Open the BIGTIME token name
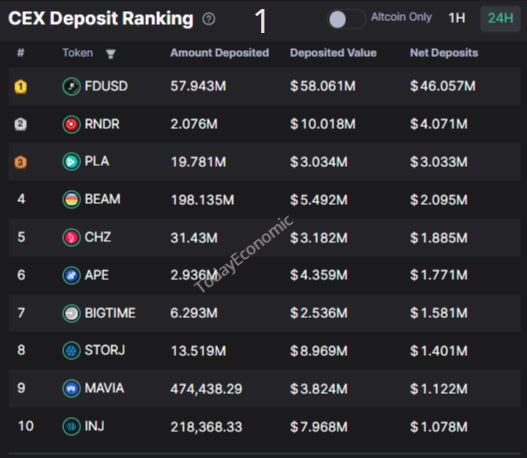The image size is (527, 458). pyautogui.click(x=110, y=313)
